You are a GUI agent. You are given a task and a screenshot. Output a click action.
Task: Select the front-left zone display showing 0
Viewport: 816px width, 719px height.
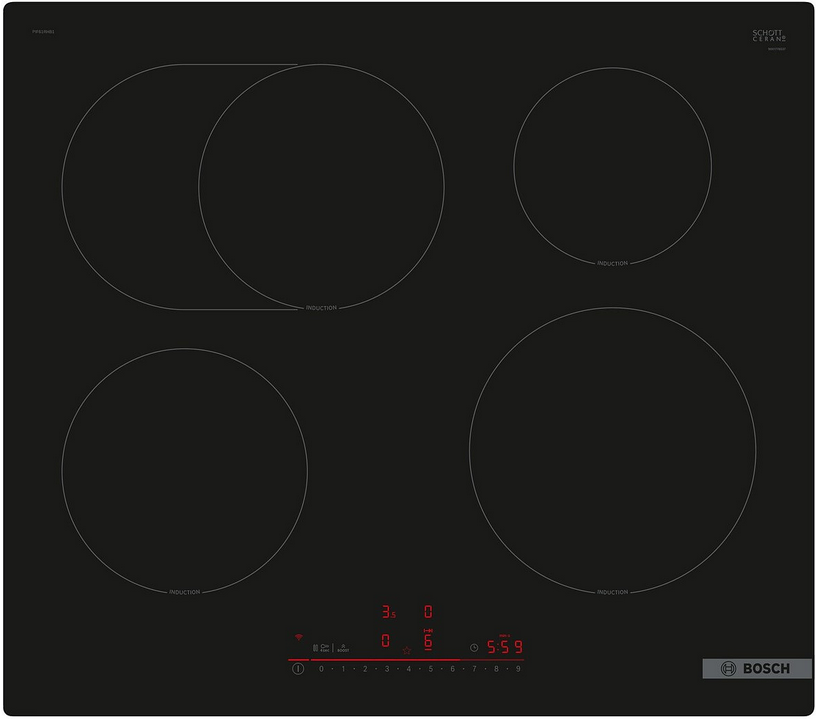(x=386, y=640)
